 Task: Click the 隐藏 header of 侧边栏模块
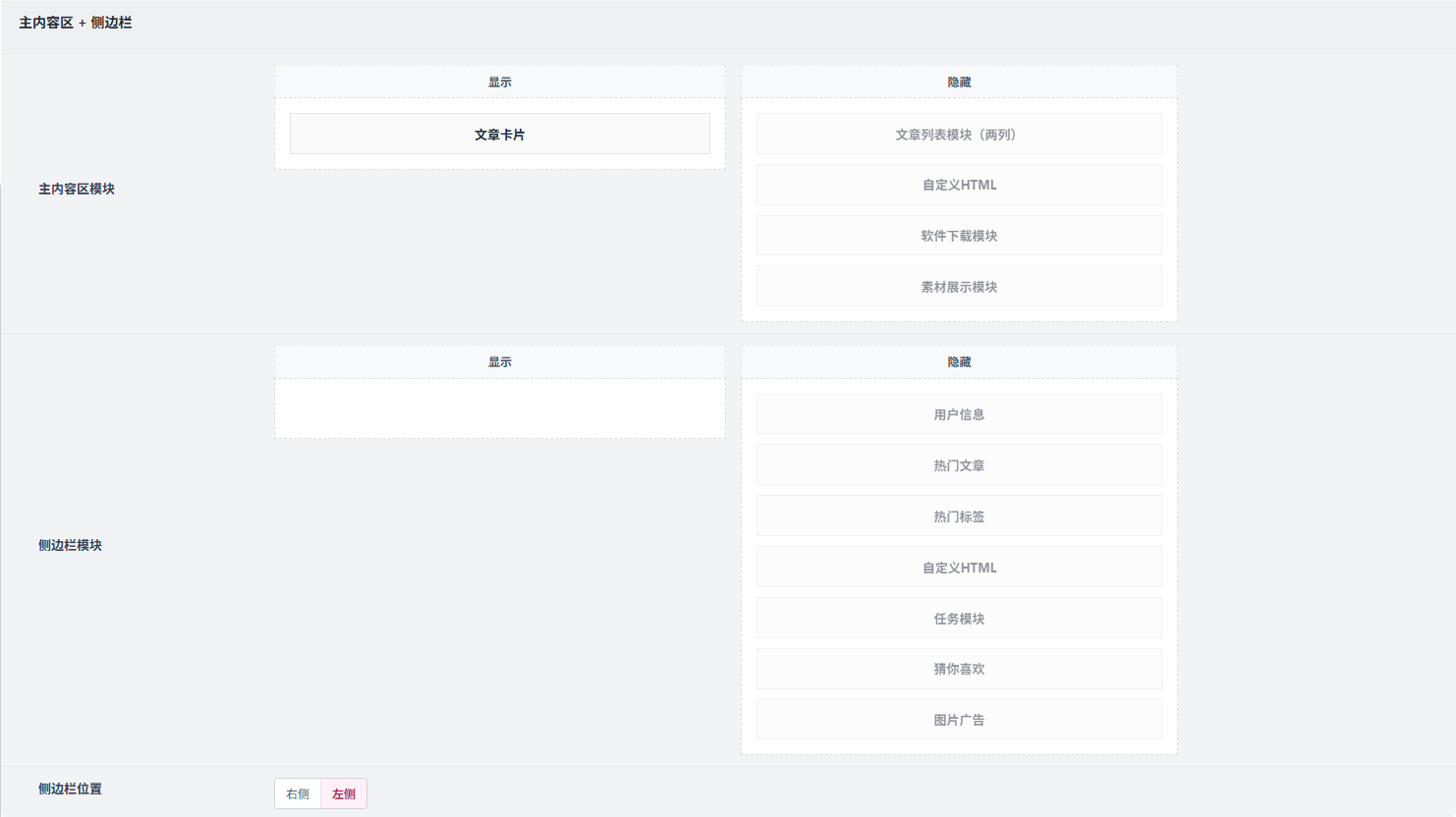(959, 362)
